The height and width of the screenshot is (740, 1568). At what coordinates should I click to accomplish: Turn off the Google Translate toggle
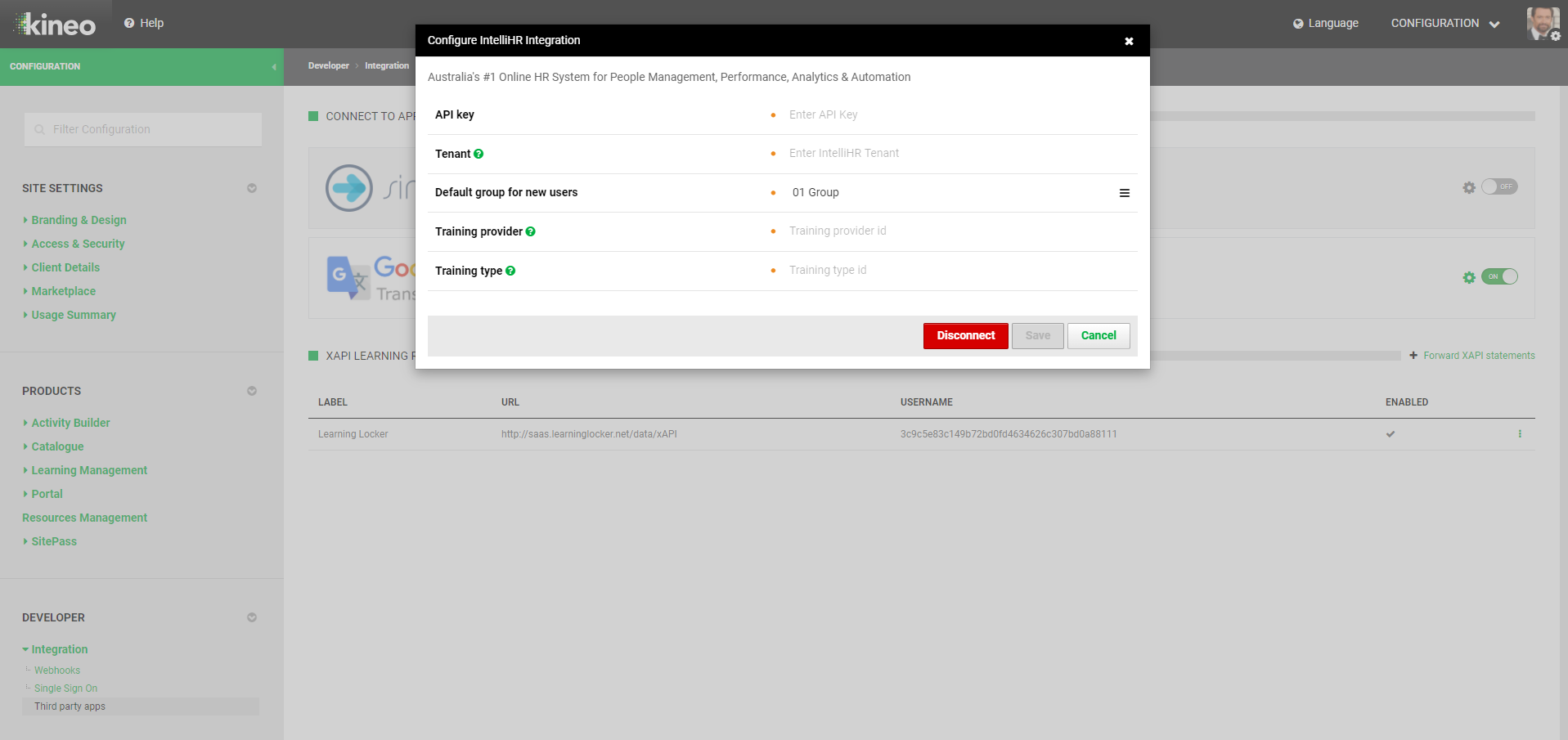(1499, 276)
